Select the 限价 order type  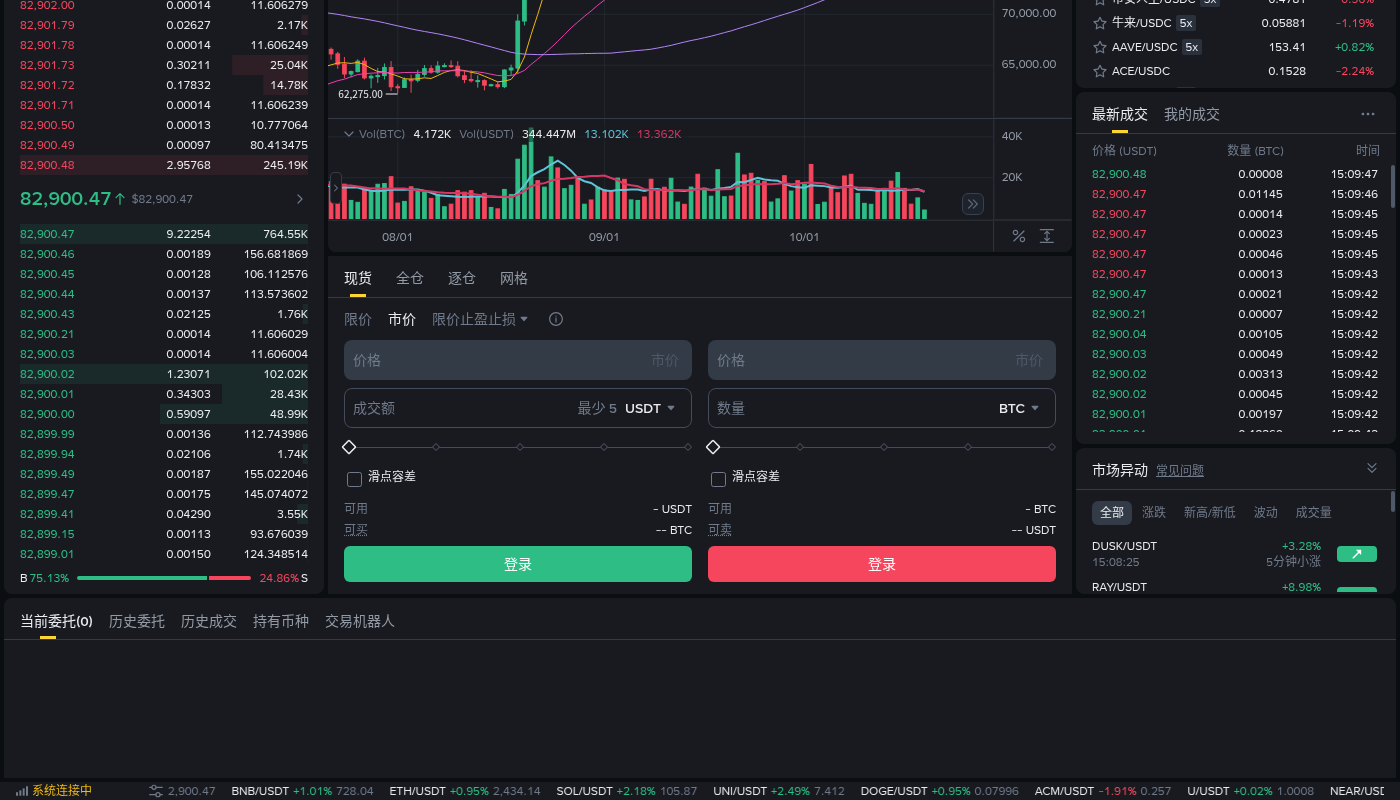358,319
